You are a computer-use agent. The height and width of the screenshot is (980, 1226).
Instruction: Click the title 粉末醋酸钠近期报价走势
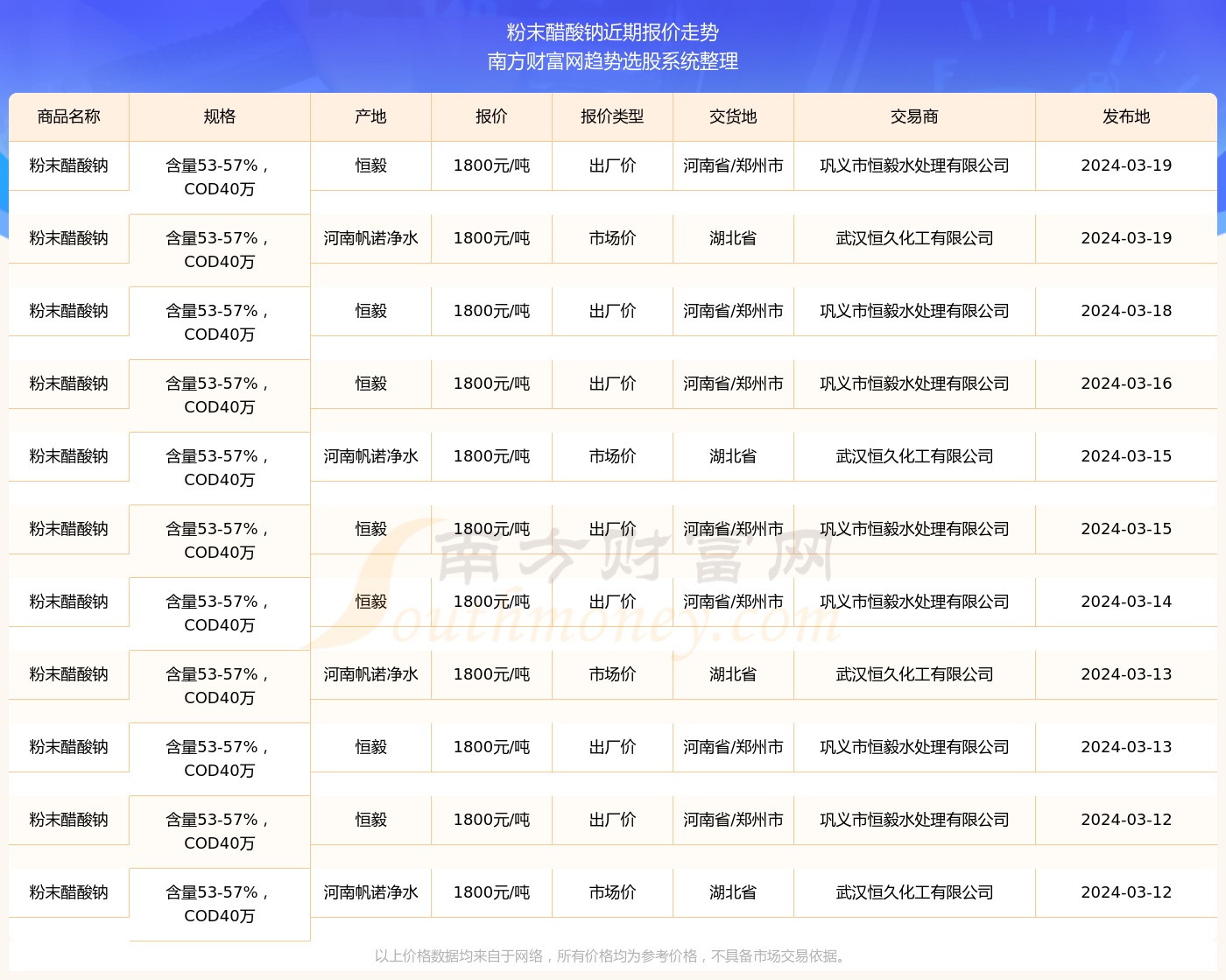pos(613,32)
